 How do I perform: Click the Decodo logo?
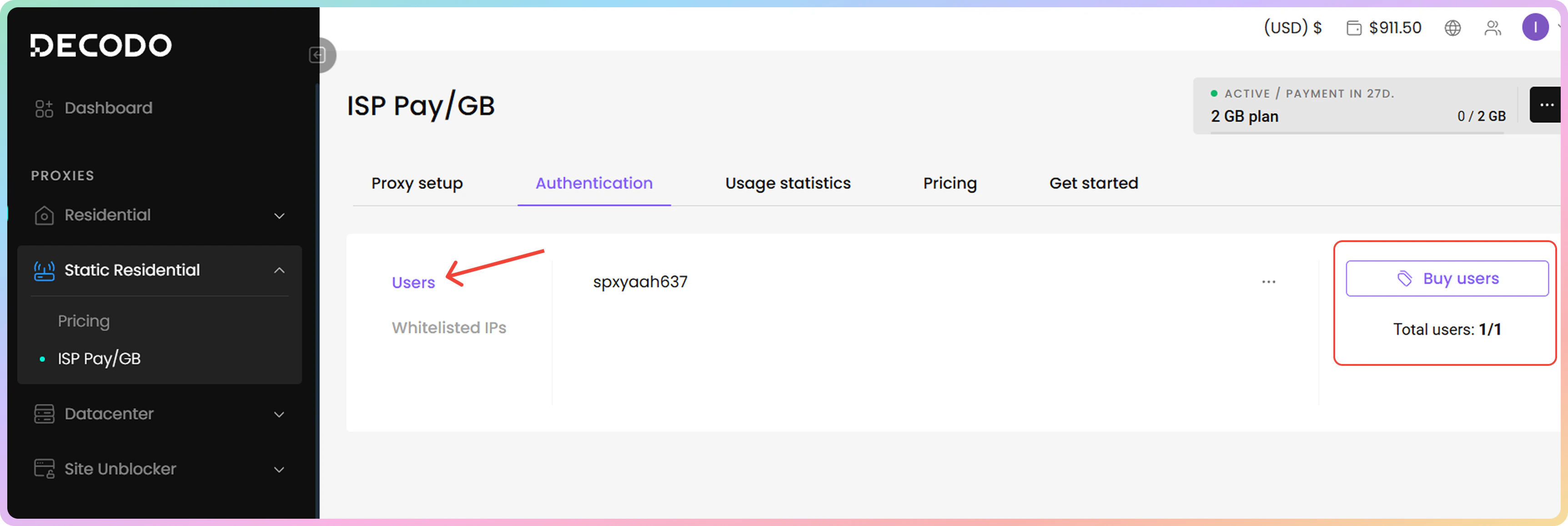point(101,45)
